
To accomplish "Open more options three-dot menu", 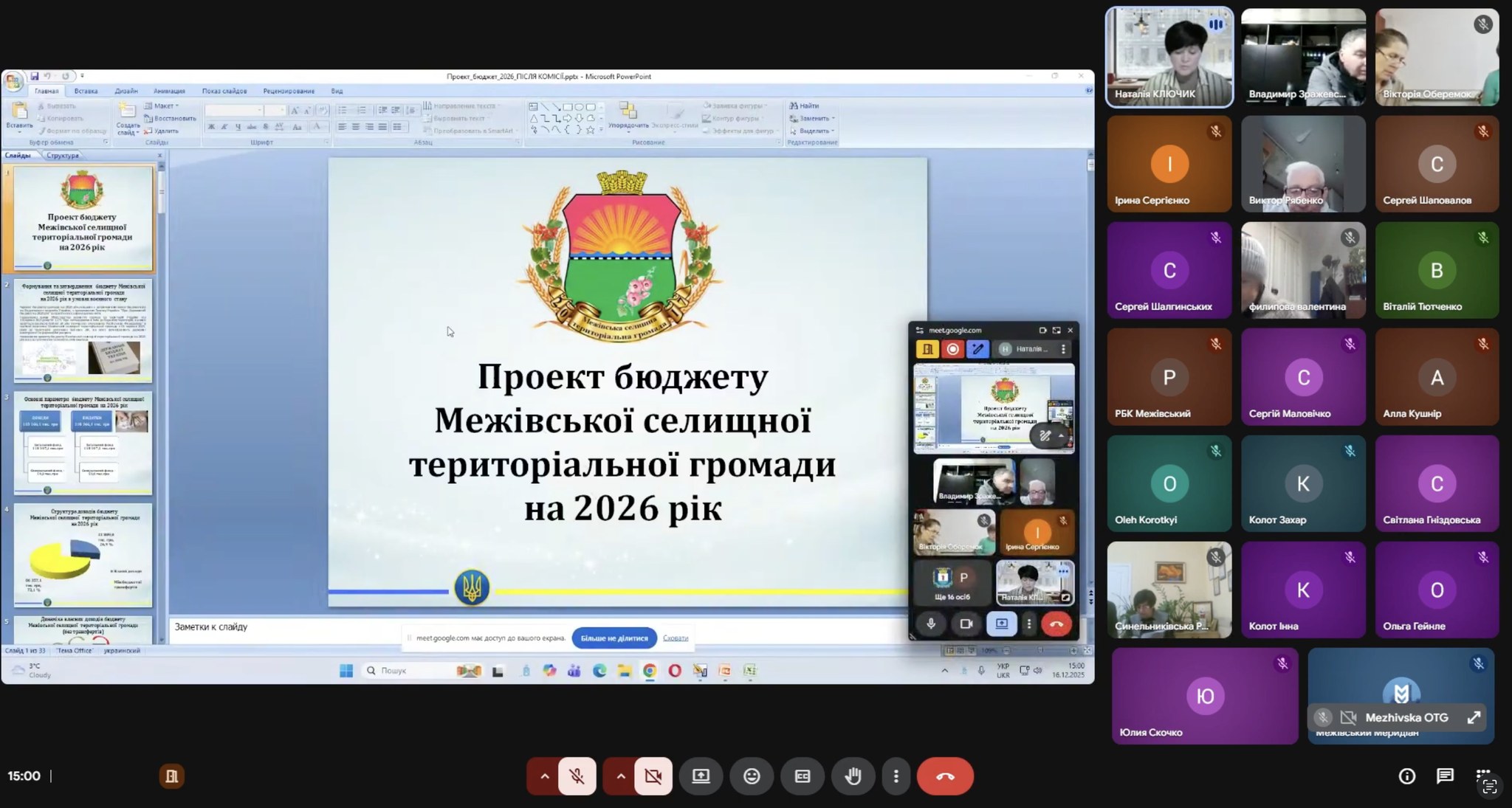I will coord(896,776).
